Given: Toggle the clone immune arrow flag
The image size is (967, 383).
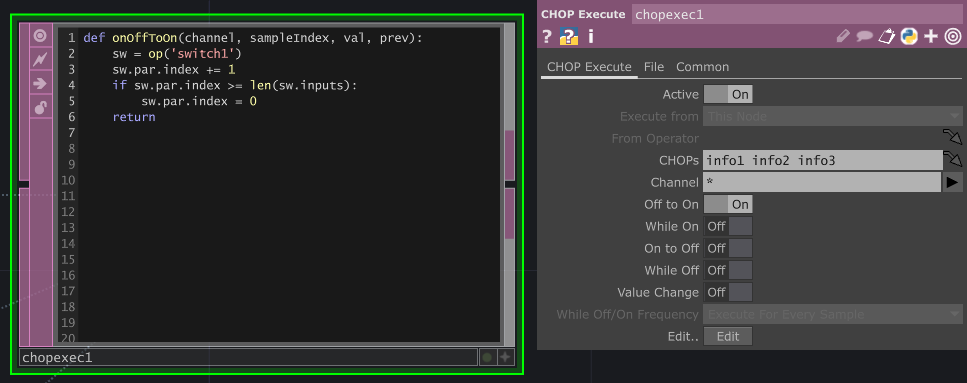Looking at the screenshot, I should (41, 83).
